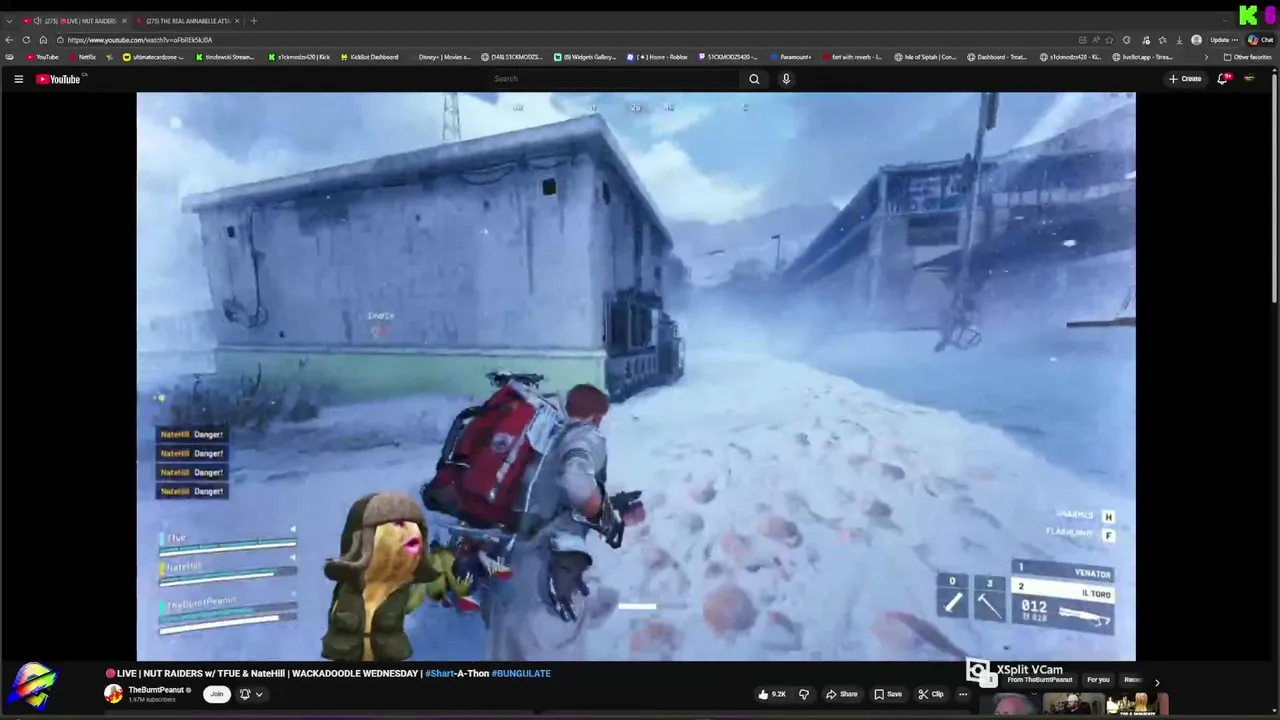Toggle the channel notification bell

[245, 694]
